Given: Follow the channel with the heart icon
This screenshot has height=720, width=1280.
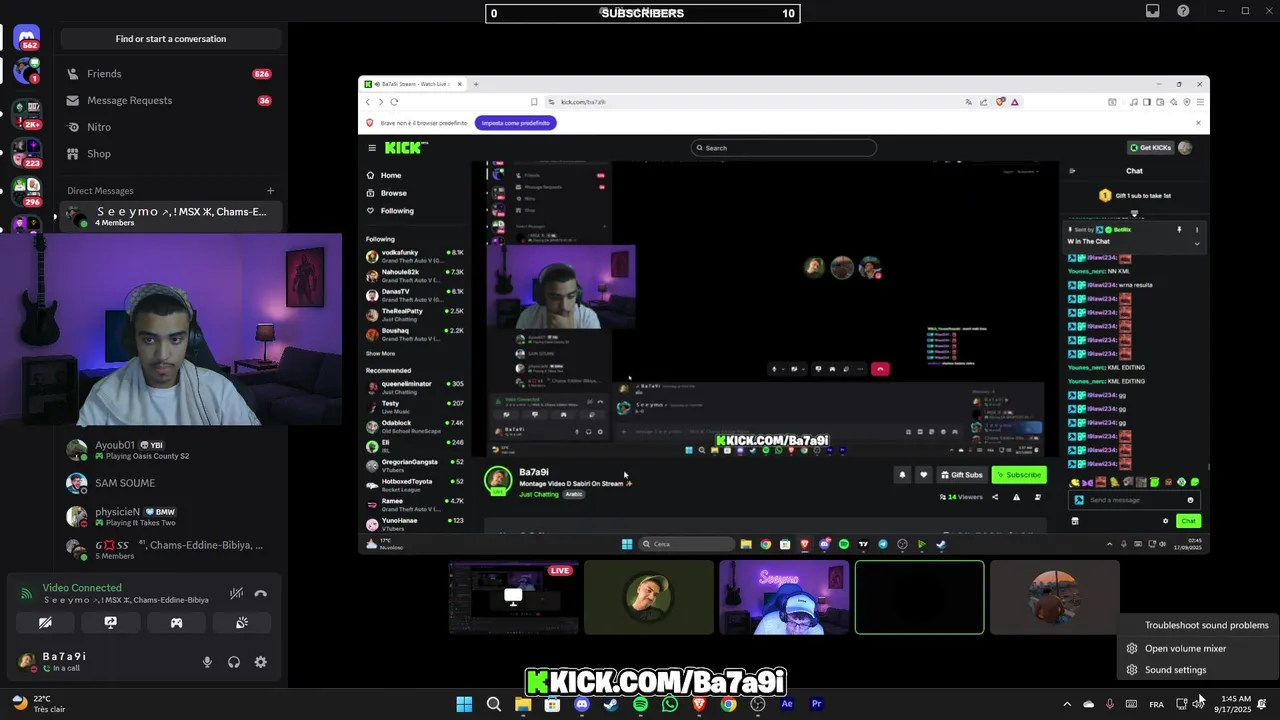Looking at the screenshot, I should click(924, 475).
